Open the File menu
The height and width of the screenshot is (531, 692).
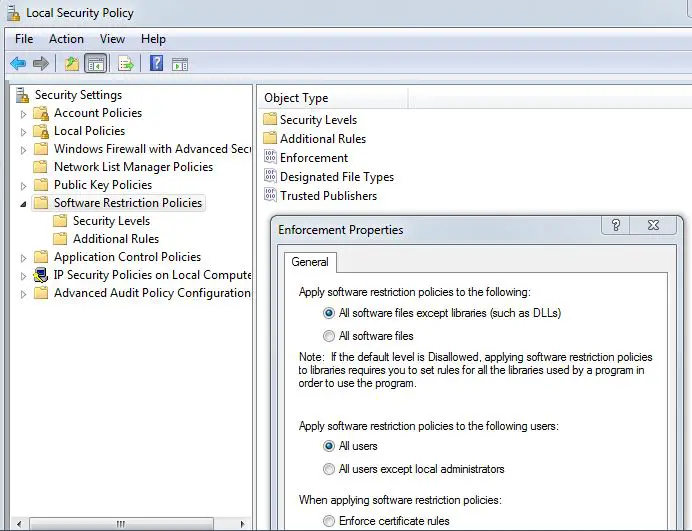pos(24,39)
